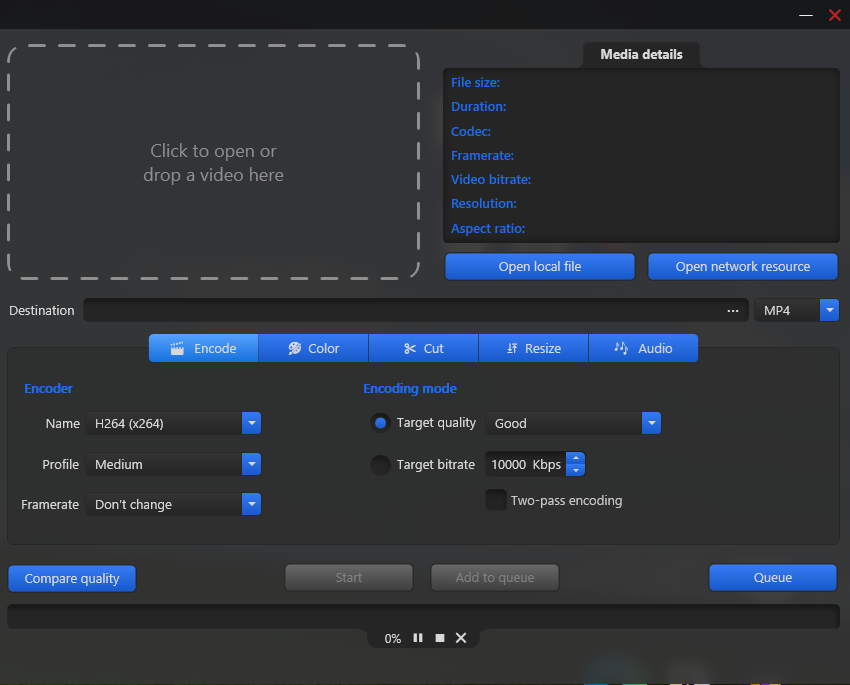
Task: Close the application with the red X
Action: pos(835,15)
